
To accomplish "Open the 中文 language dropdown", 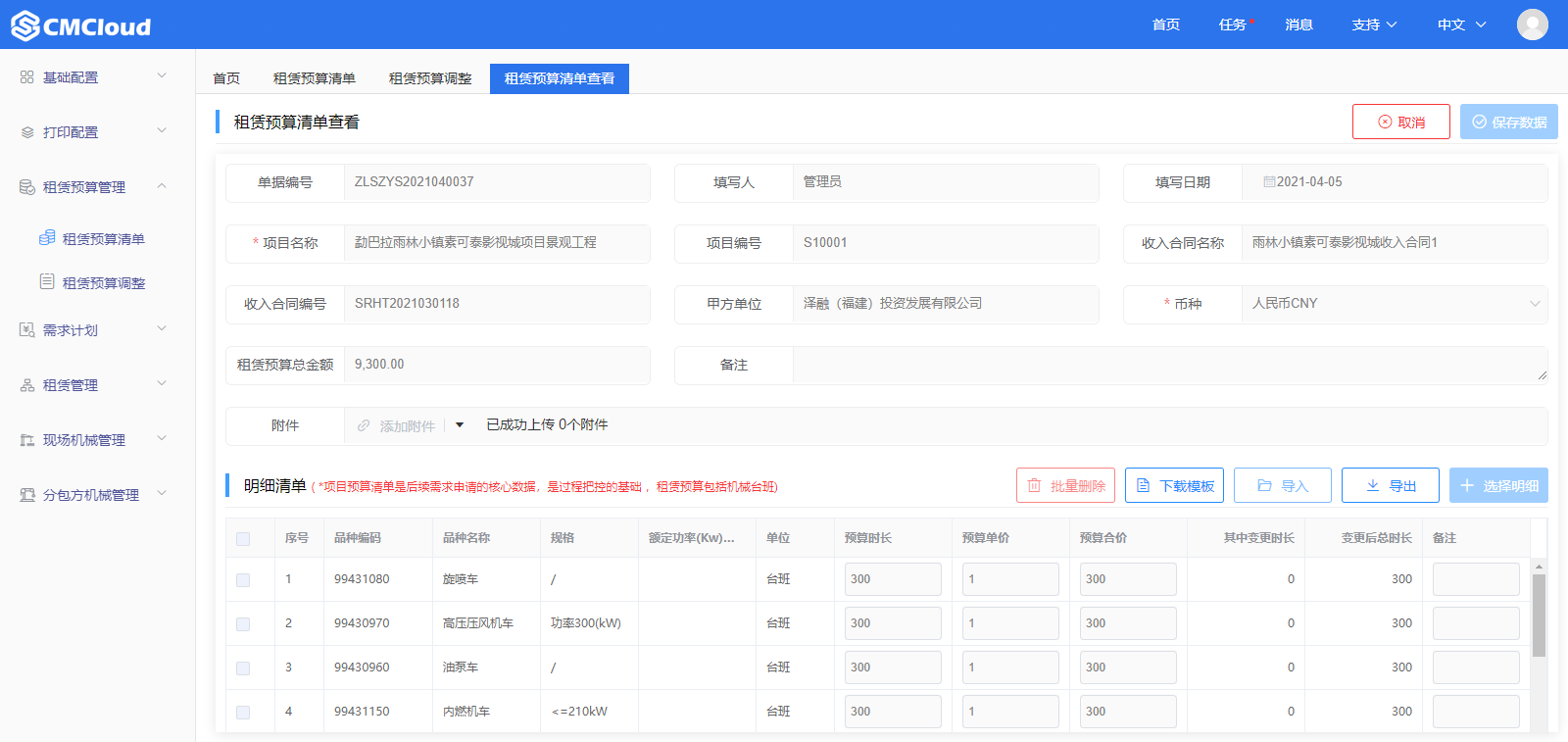I will point(1462,25).
